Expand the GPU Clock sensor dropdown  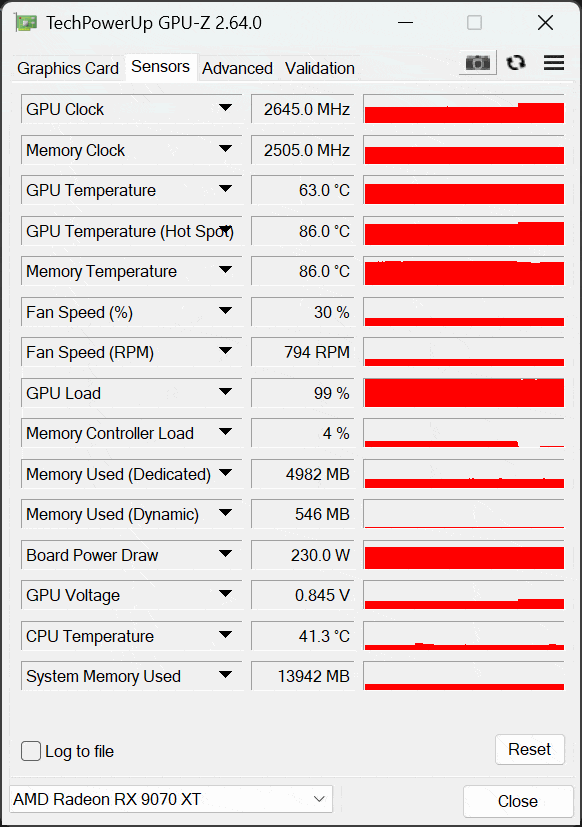click(x=225, y=108)
